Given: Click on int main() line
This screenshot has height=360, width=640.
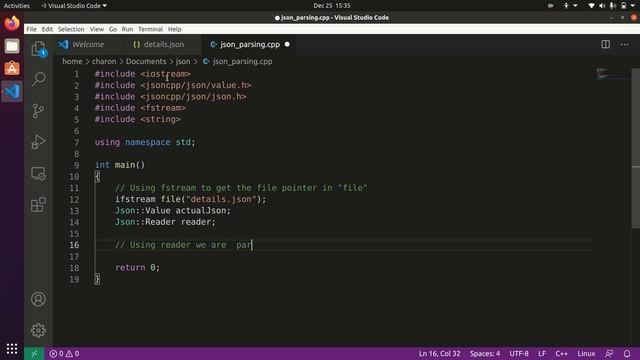Looking at the screenshot, I should pos(120,165).
